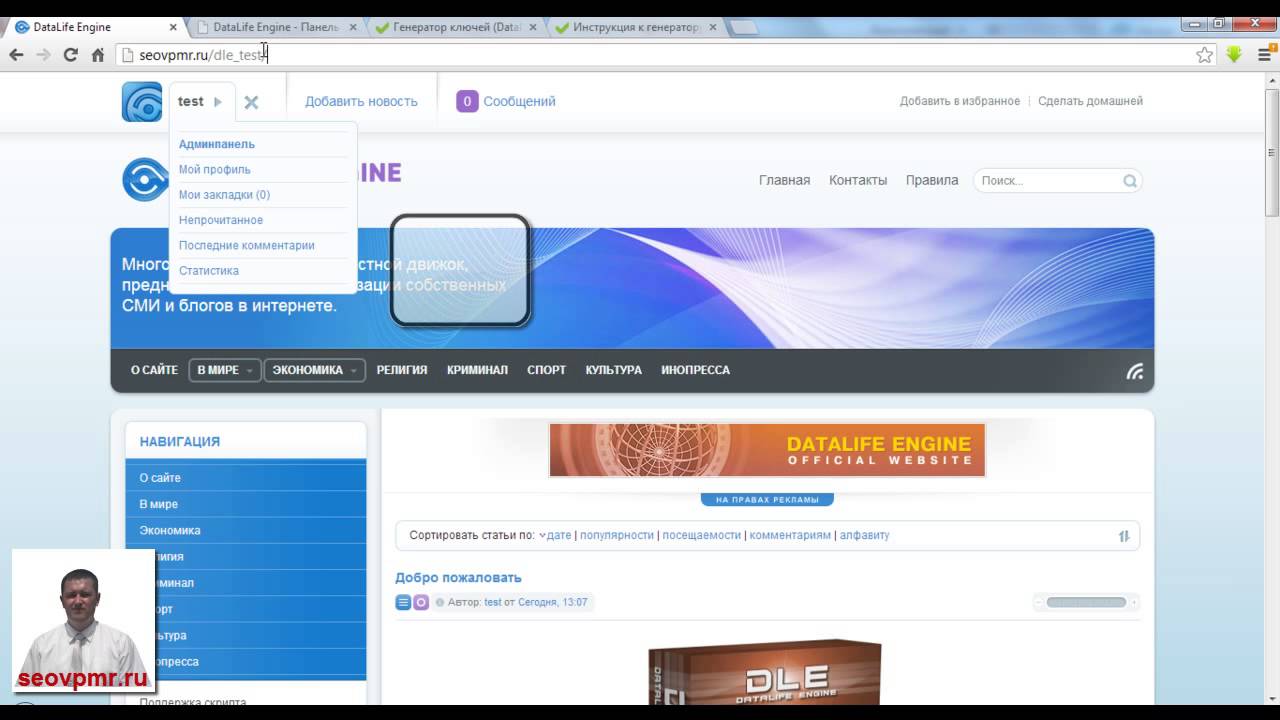Image resolution: width=1280 pixels, height=720 pixels.
Task: Click Сегодня, 13:07 date link
Action: pyautogui.click(x=553, y=602)
